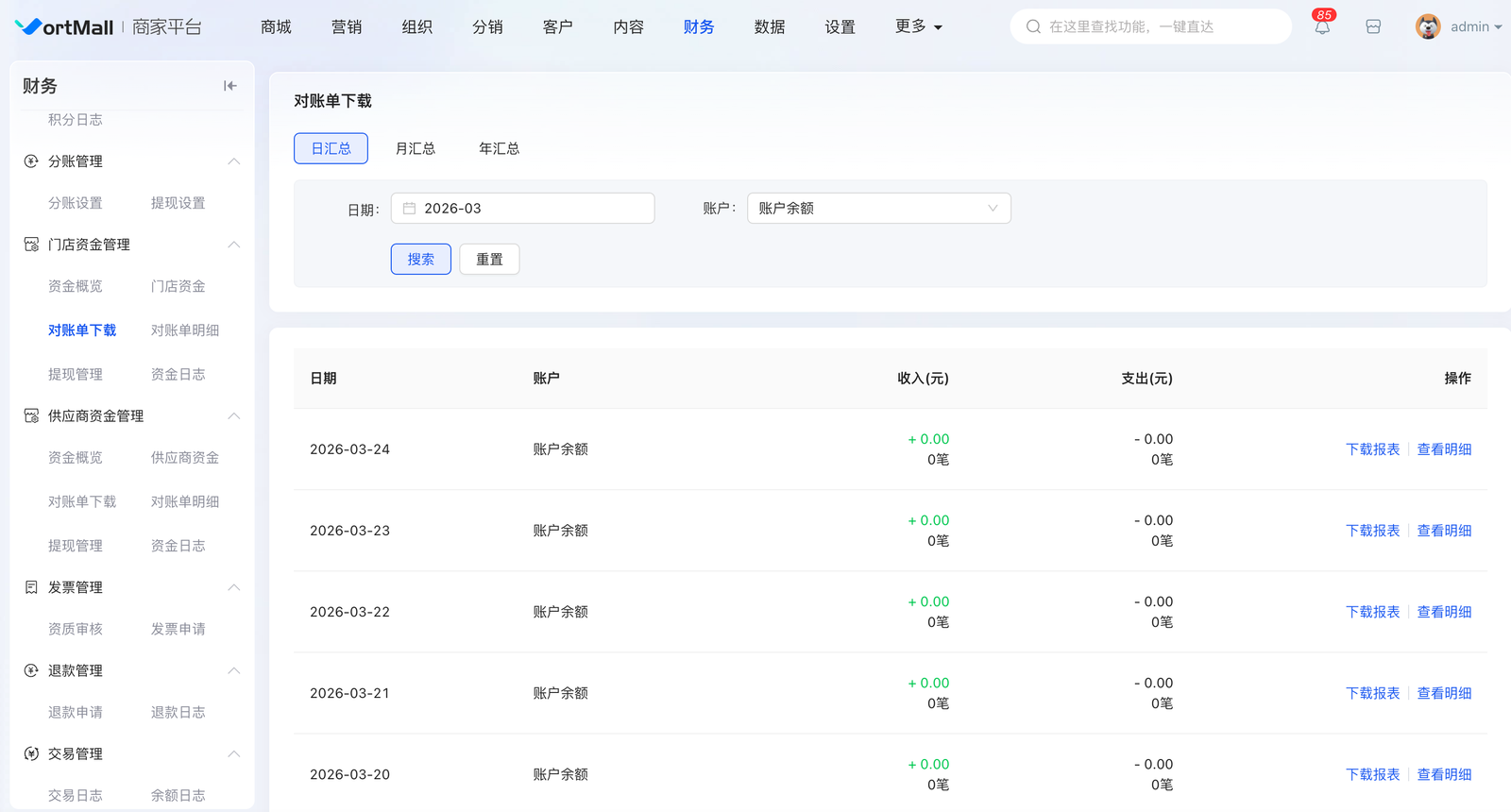Image resolution: width=1511 pixels, height=812 pixels.
Task: Click the calendar icon in date field
Action: (410, 209)
